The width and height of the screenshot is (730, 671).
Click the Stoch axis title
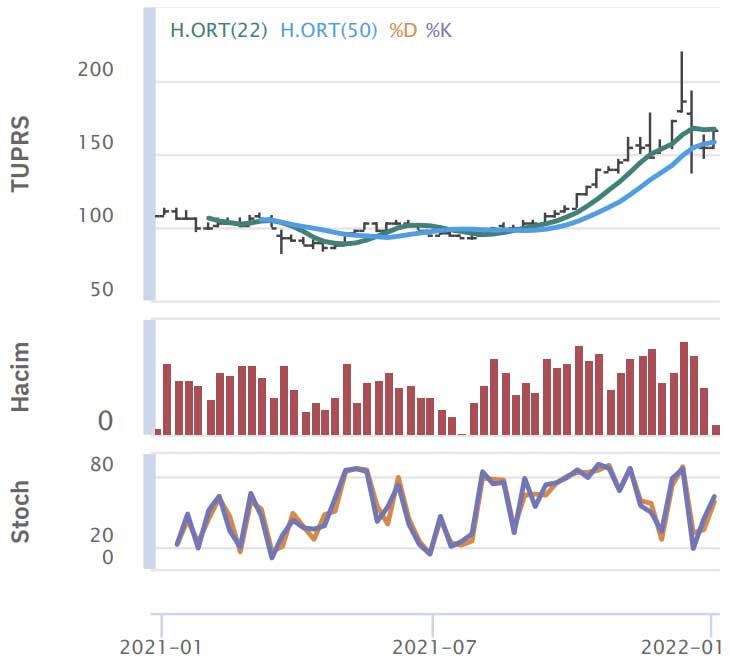click(x=20, y=512)
